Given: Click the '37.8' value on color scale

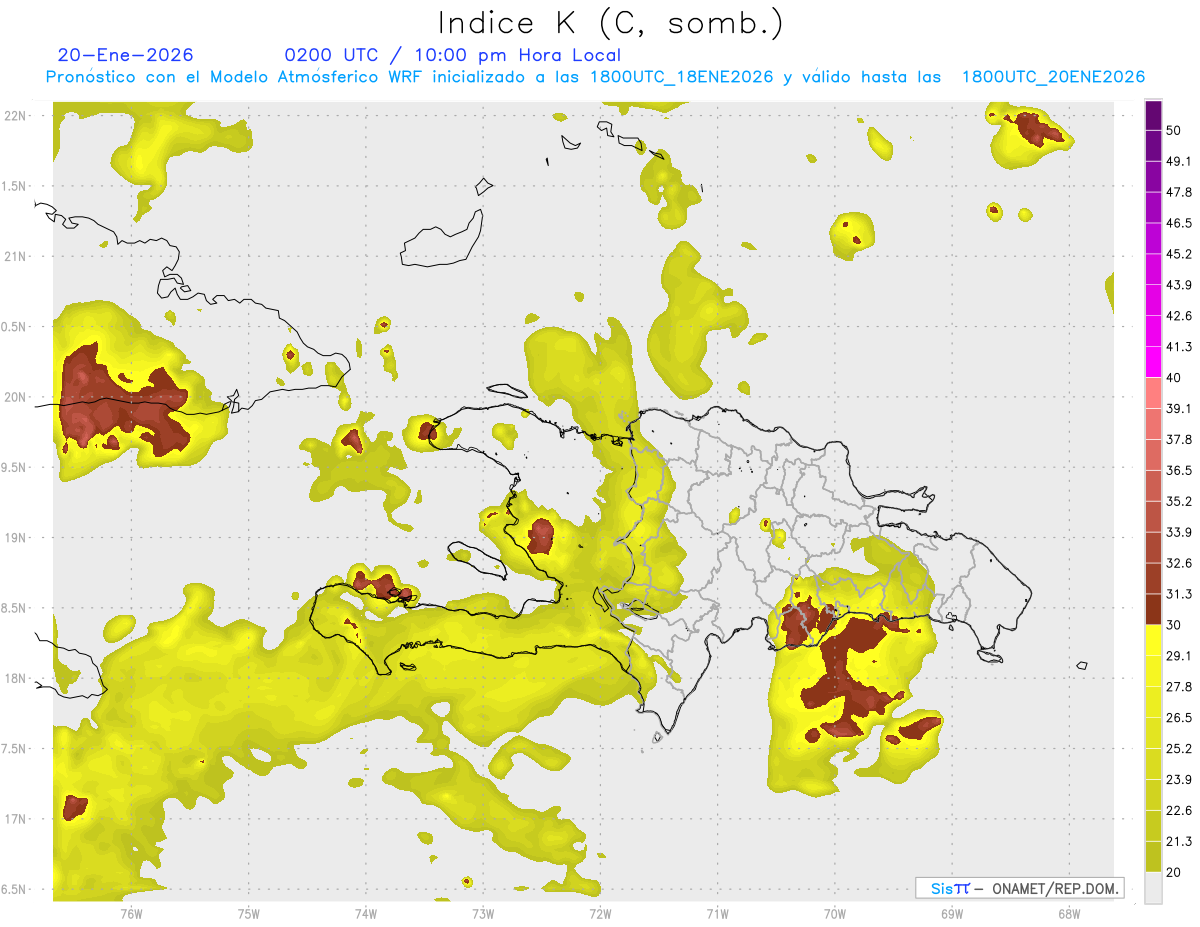Looking at the screenshot, I should click(x=1179, y=439).
